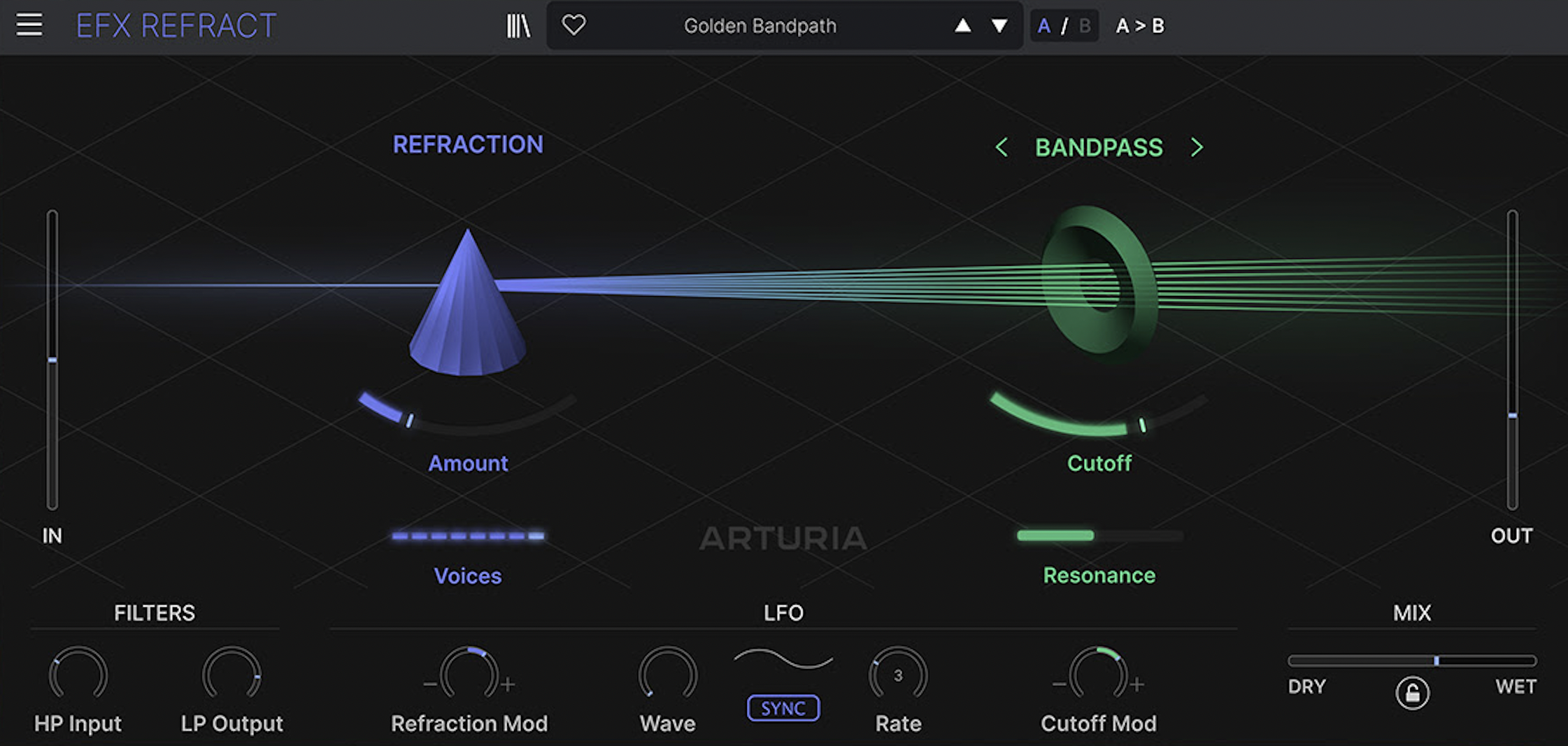Click the minus sign beside Cutoff Mod
This screenshot has width=1568, height=746.
tap(1060, 684)
